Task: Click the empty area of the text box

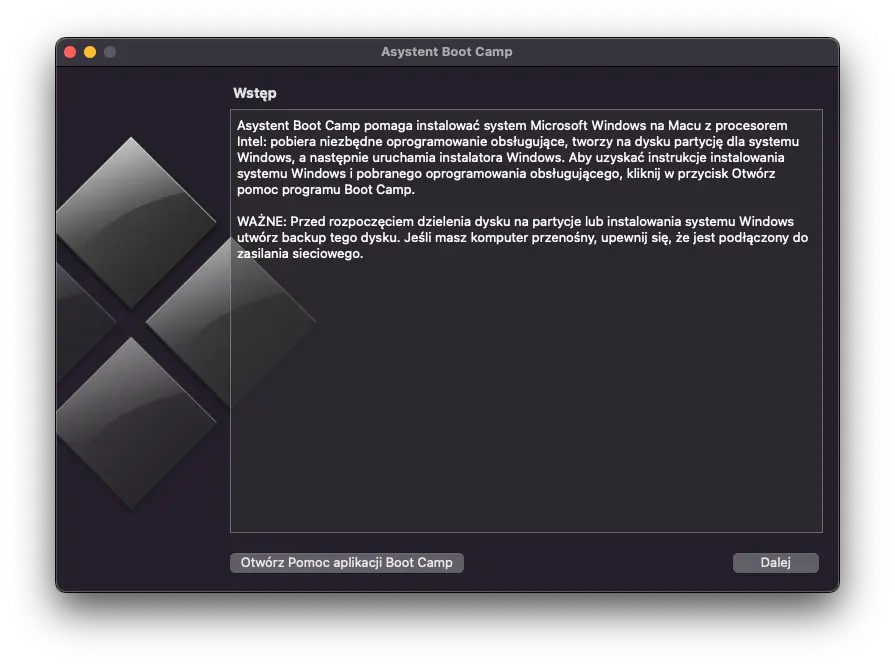Action: tap(525, 400)
